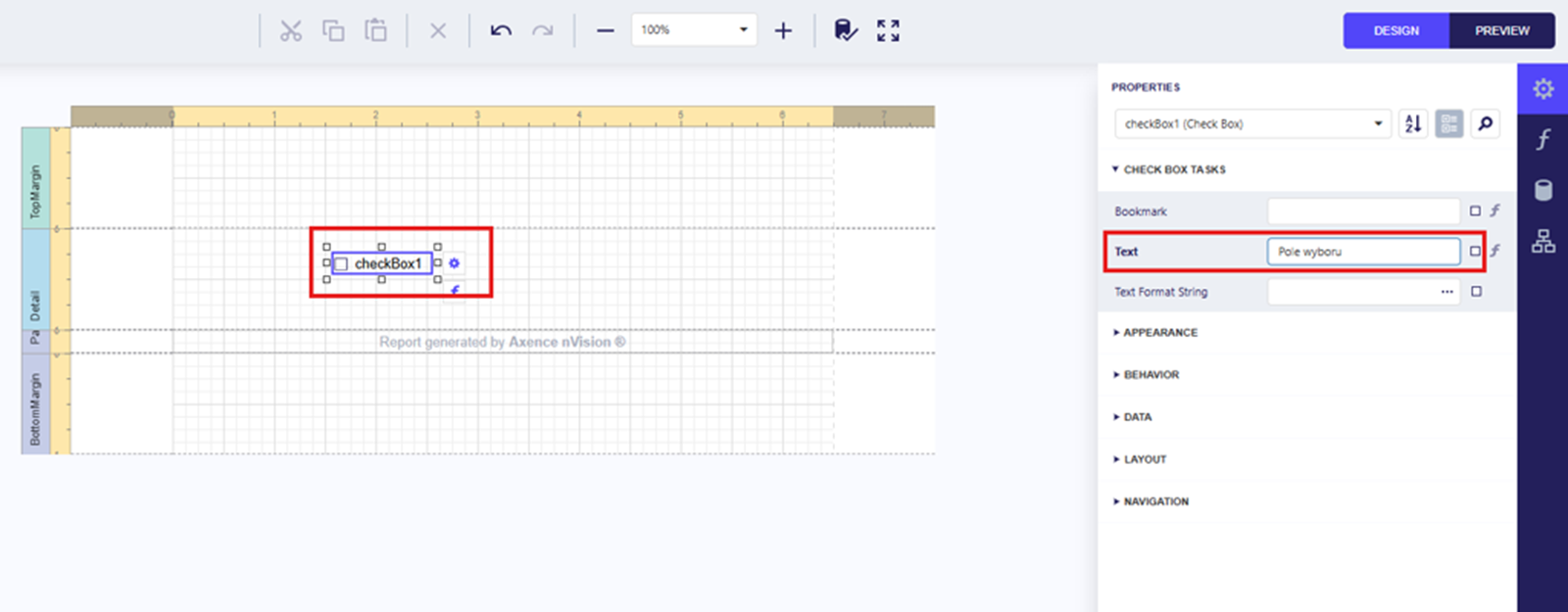Expand the Appearance properties section

pyautogui.click(x=1159, y=333)
